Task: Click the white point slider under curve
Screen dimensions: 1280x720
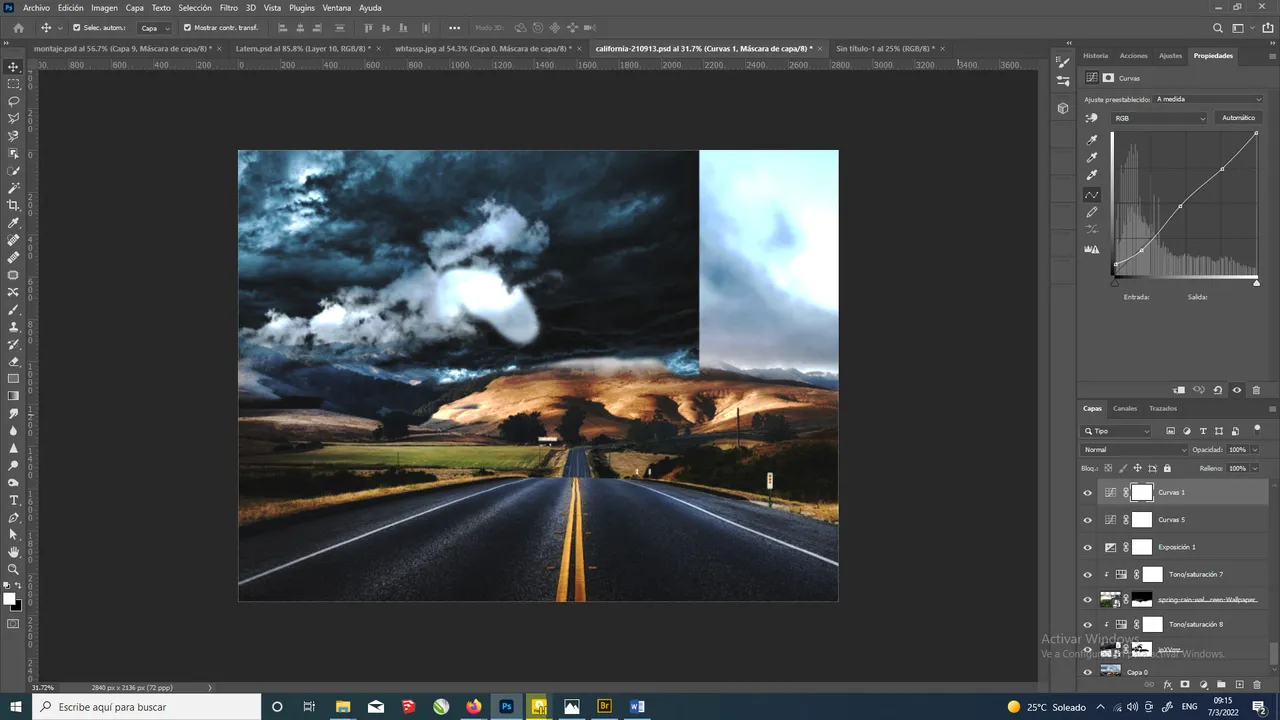Action: (1257, 283)
